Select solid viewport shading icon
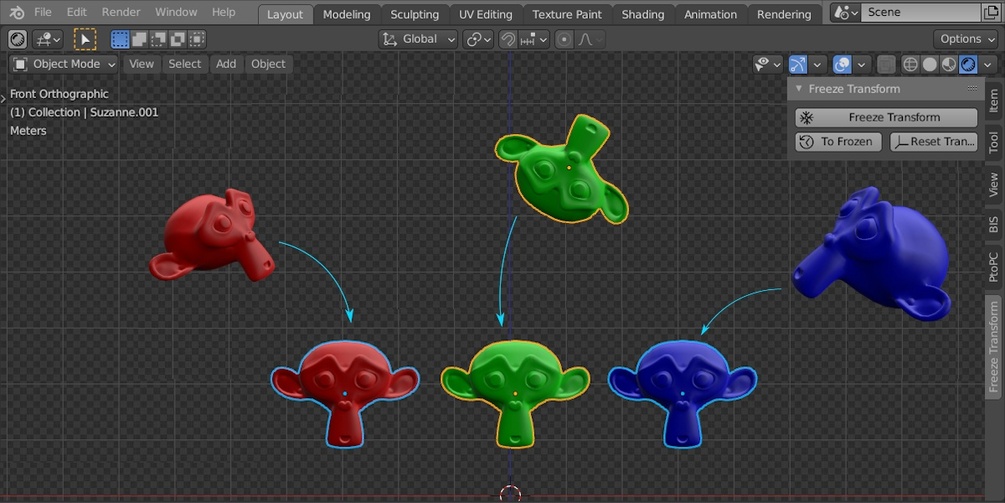 pyautogui.click(x=929, y=64)
